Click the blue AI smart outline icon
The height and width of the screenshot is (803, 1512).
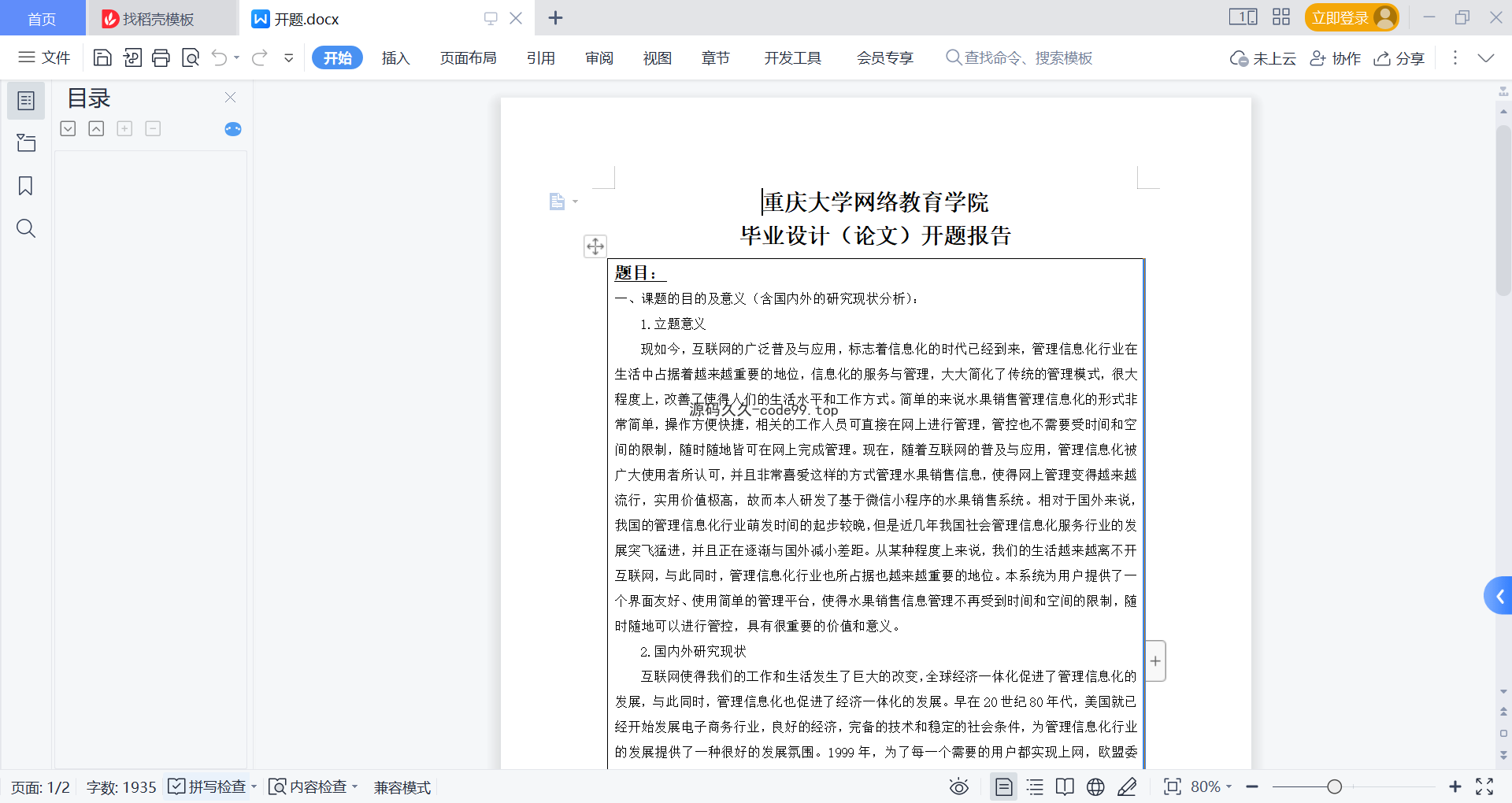pyautogui.click(x=233, y=129)
